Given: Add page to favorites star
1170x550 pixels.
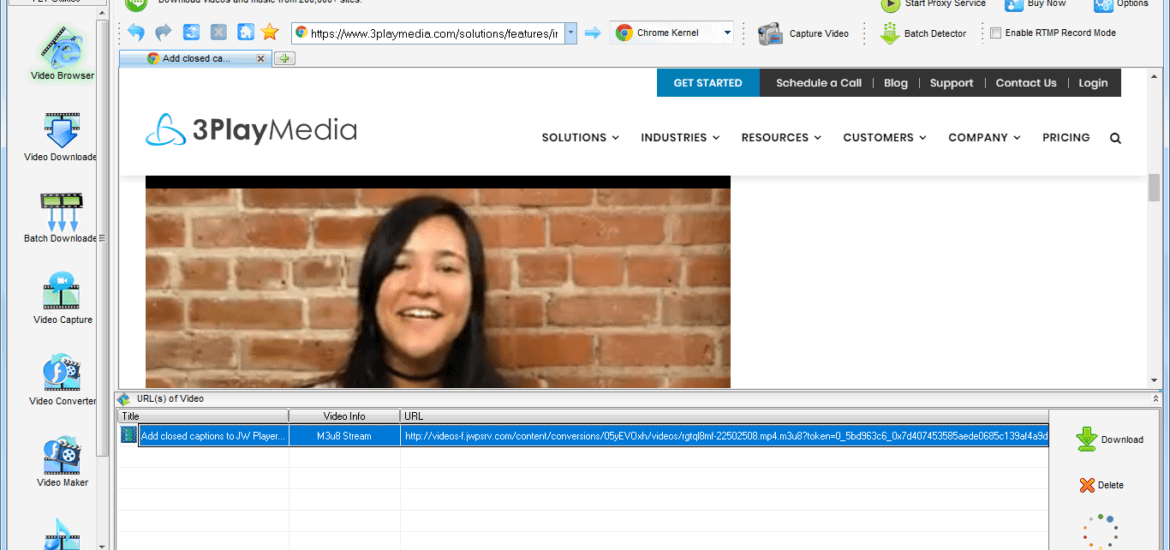Looking at the screenshot, I should (269, 32).
